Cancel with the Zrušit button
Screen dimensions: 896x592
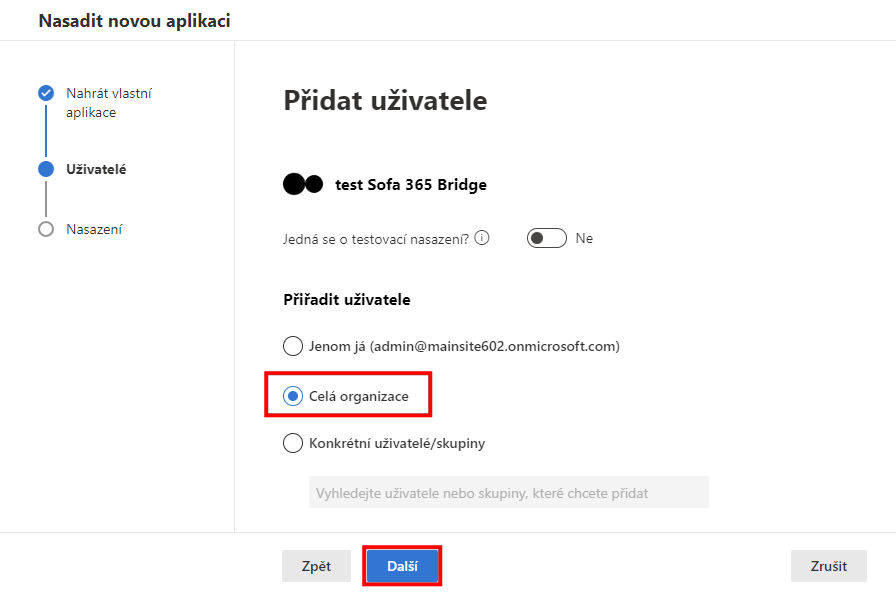point(829,566)
